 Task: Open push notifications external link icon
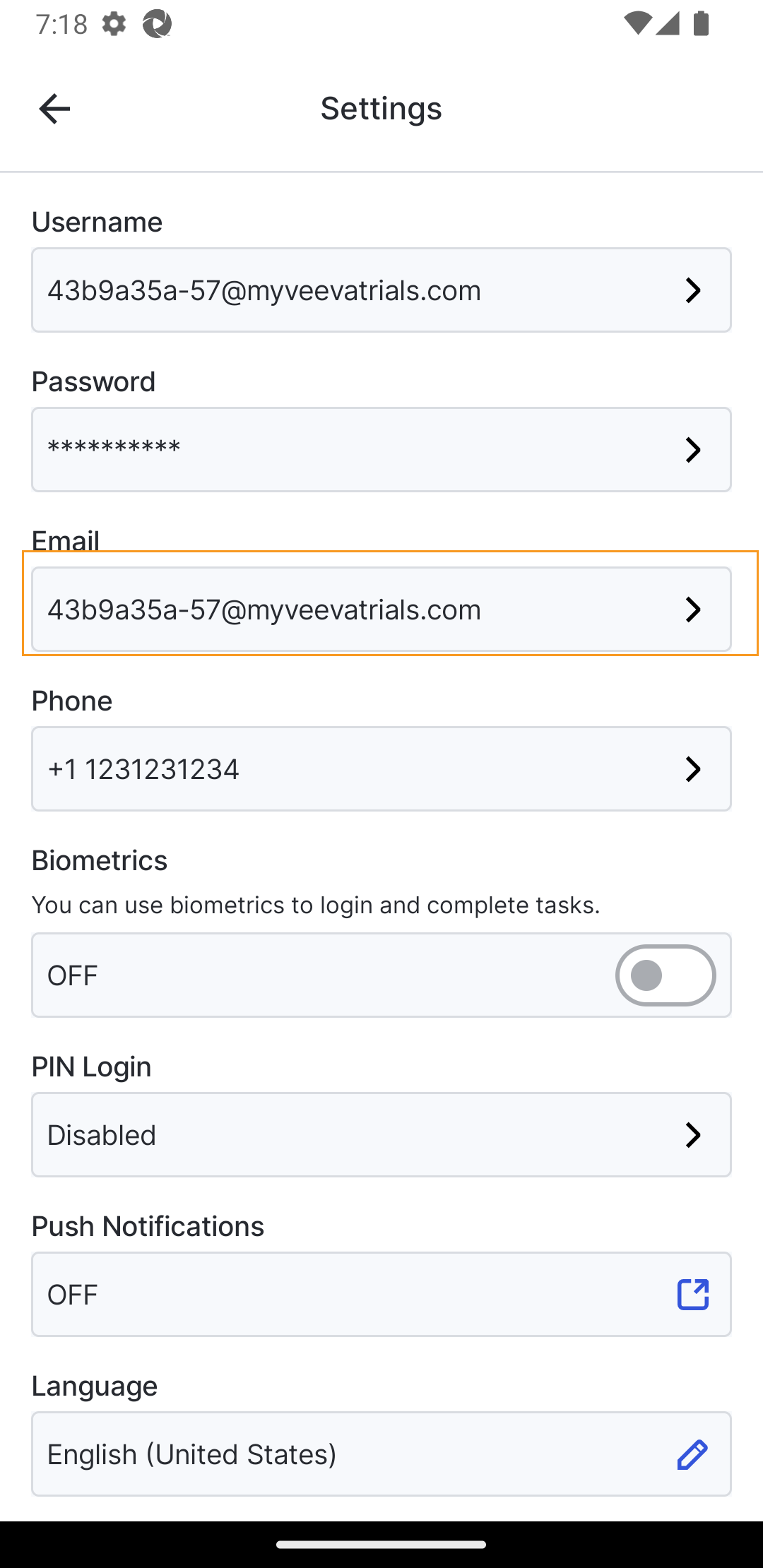(692, 1294)
